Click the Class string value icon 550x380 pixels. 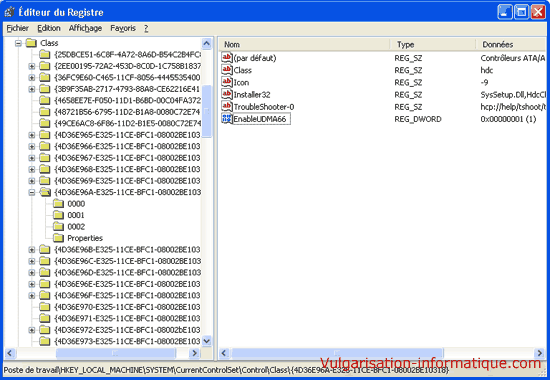pyautogui.click(x=227, y=69)
